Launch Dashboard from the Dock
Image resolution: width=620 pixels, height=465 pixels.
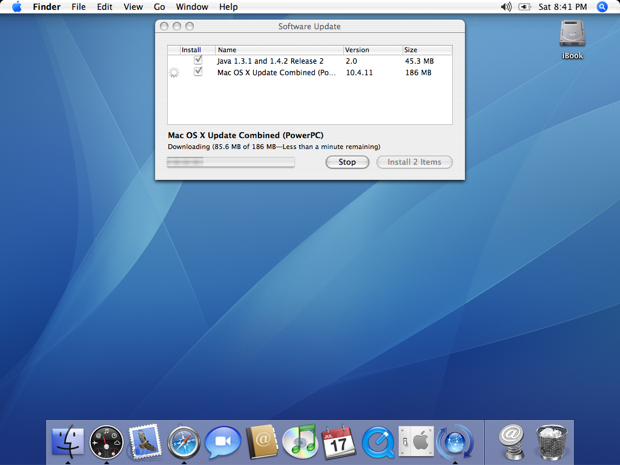tap(106, 442)
